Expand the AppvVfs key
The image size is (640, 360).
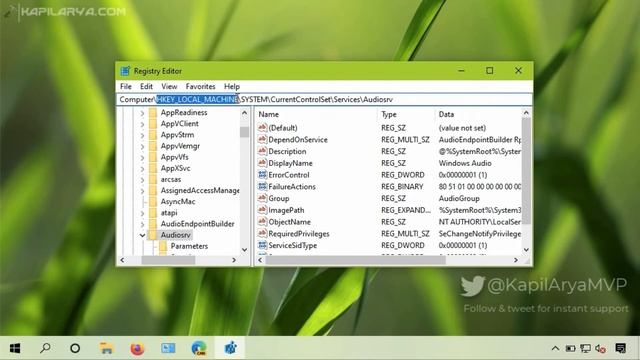pos(142,158)
